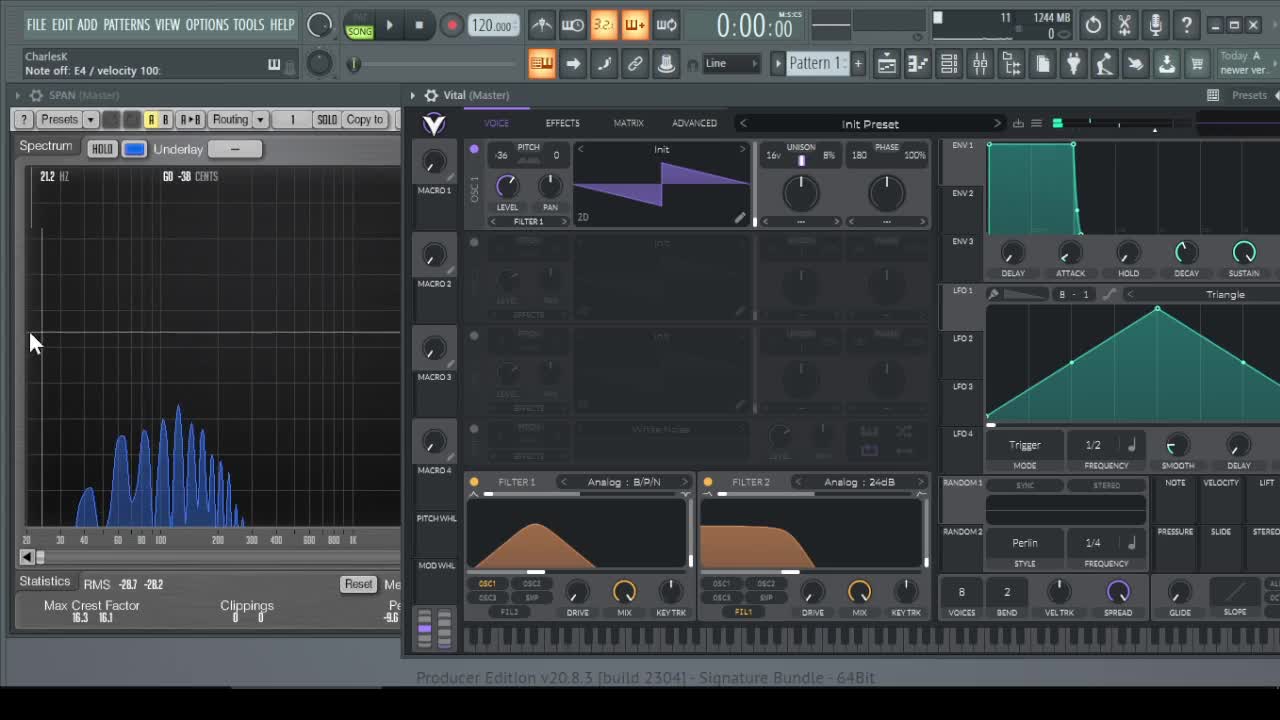Open the Init Preset name selector
Image resolution: width=1280 pixels, height=720 pixels.
pyautogui.click(x=870, y=123)
